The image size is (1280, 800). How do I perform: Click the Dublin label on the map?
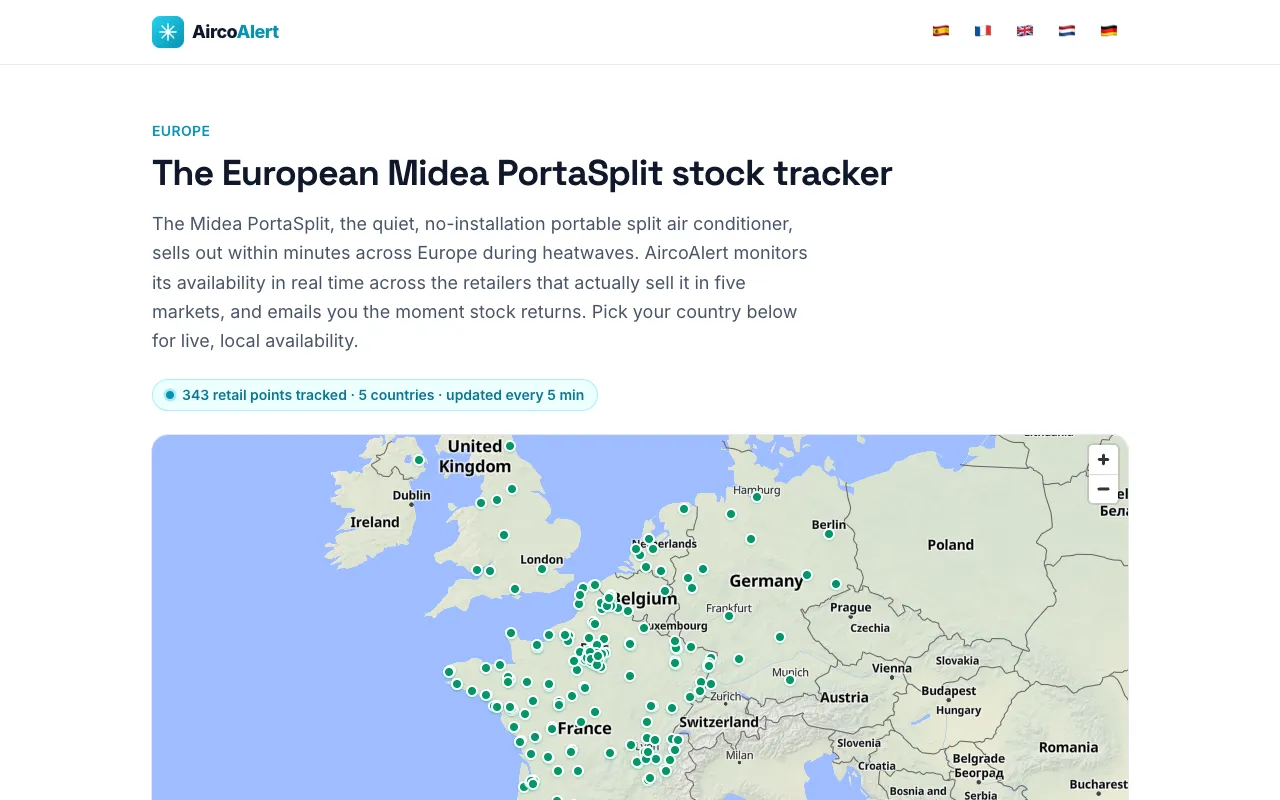click(x=412, y=495)
